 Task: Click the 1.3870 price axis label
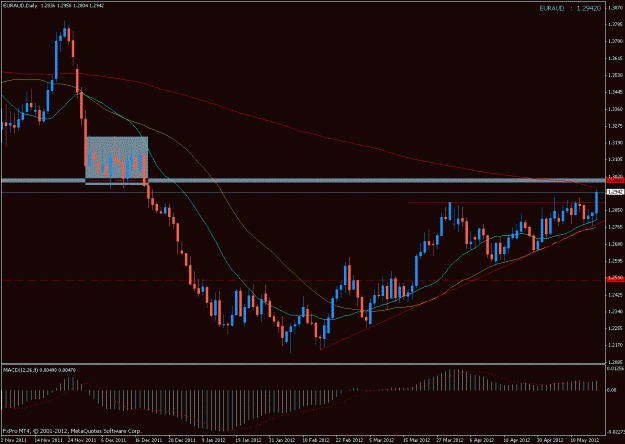[x=616, y=7]
